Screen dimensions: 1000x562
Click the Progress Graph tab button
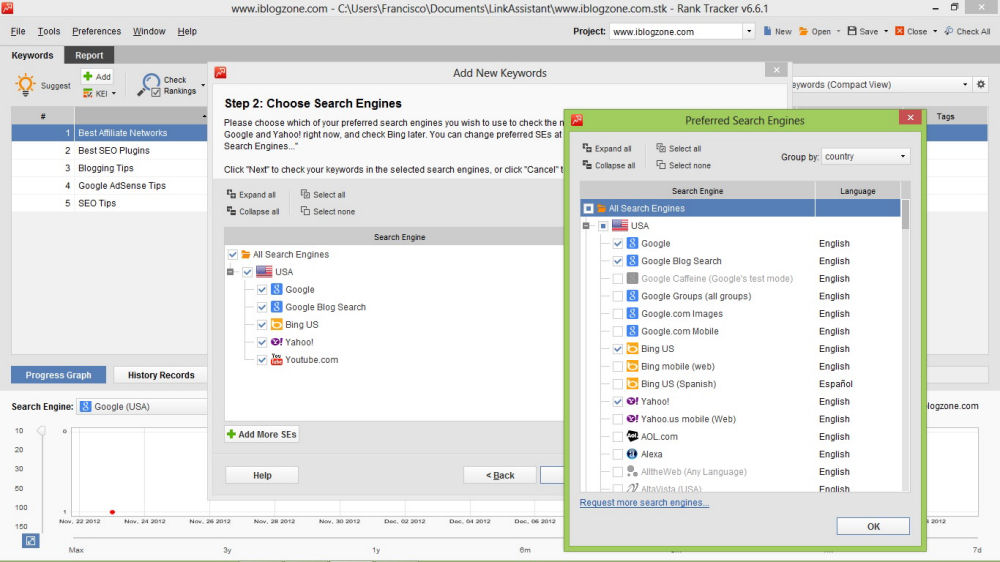point(58,375)
